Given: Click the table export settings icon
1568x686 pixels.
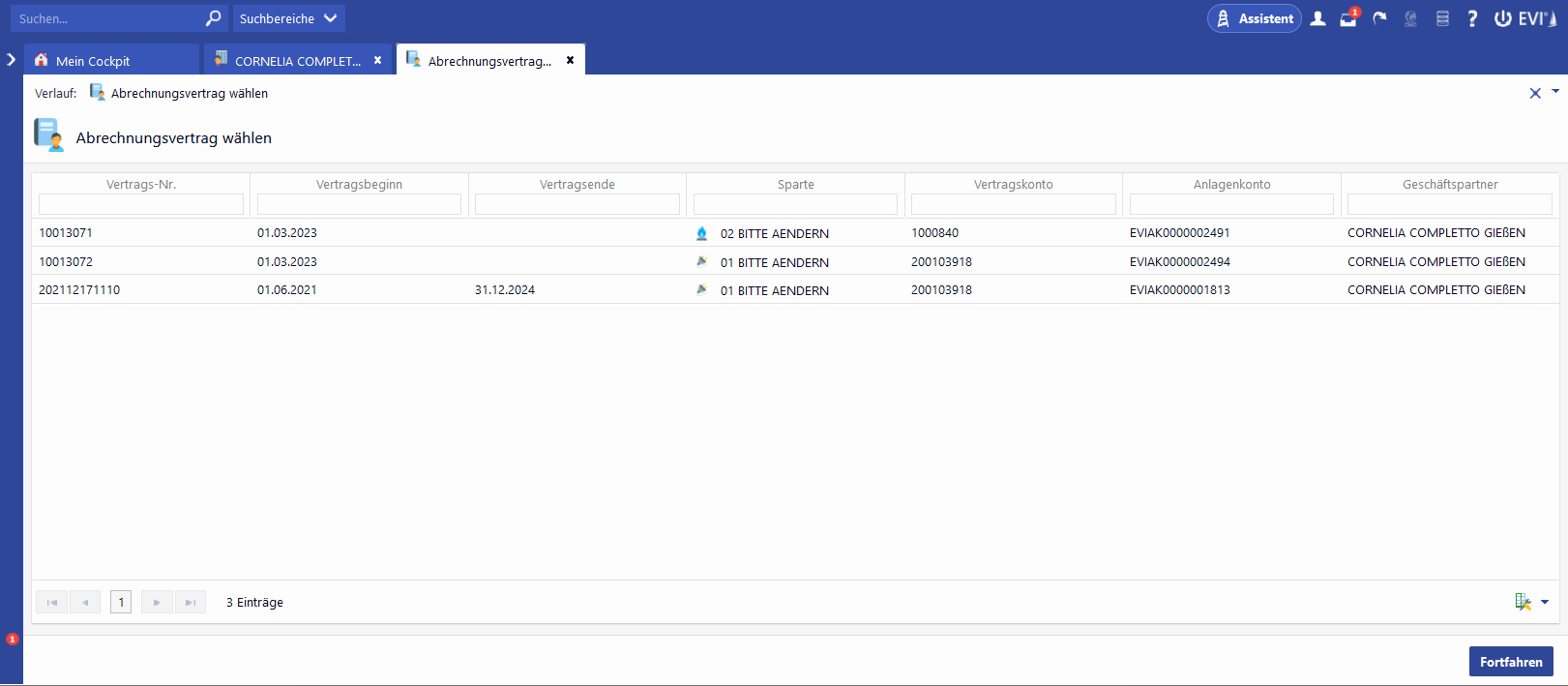Looking at the screenshot, I should (x=1523, y=602).
